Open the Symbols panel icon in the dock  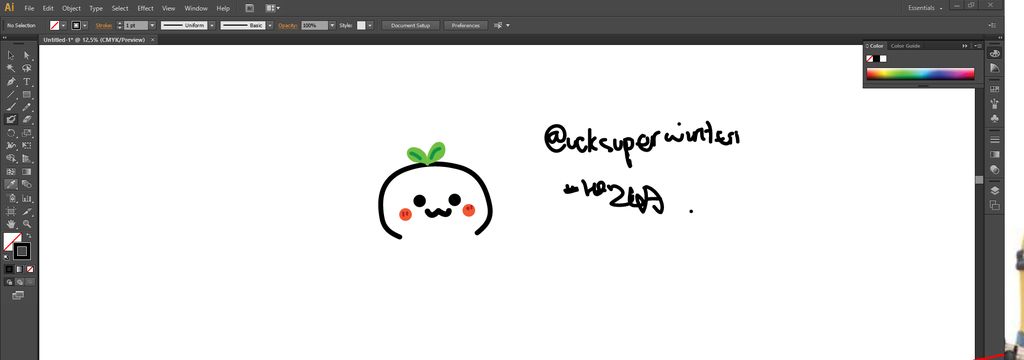[995, 118]
